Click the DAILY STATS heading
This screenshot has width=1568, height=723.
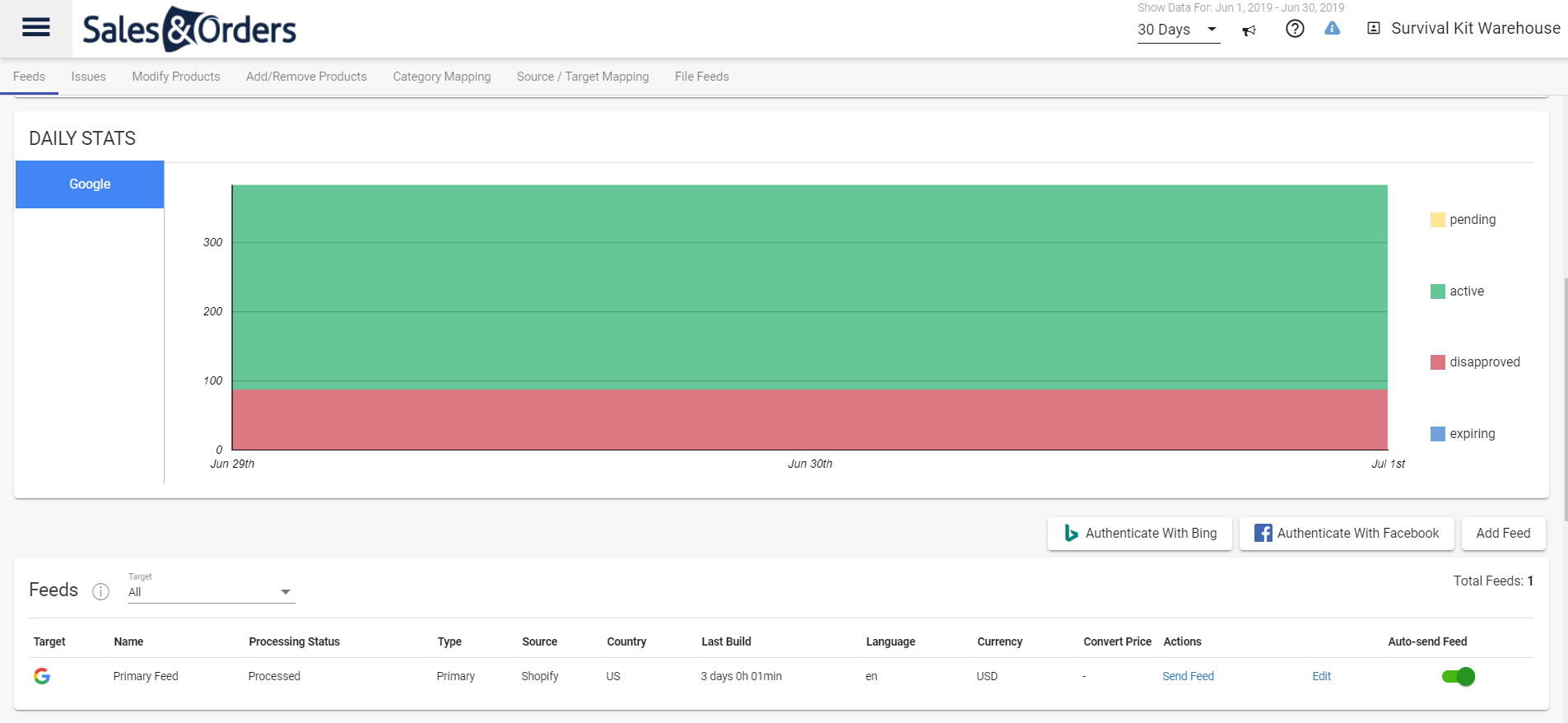tap(82, 138)
